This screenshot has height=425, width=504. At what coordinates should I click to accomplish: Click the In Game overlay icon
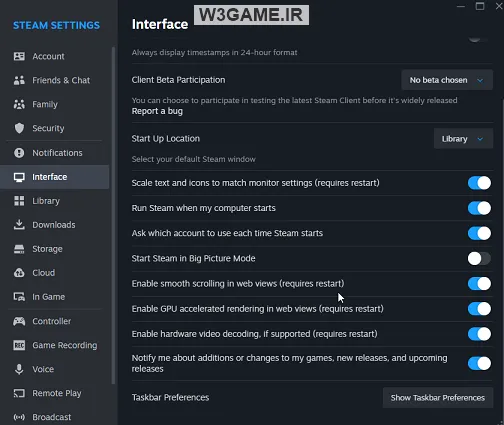19,297
